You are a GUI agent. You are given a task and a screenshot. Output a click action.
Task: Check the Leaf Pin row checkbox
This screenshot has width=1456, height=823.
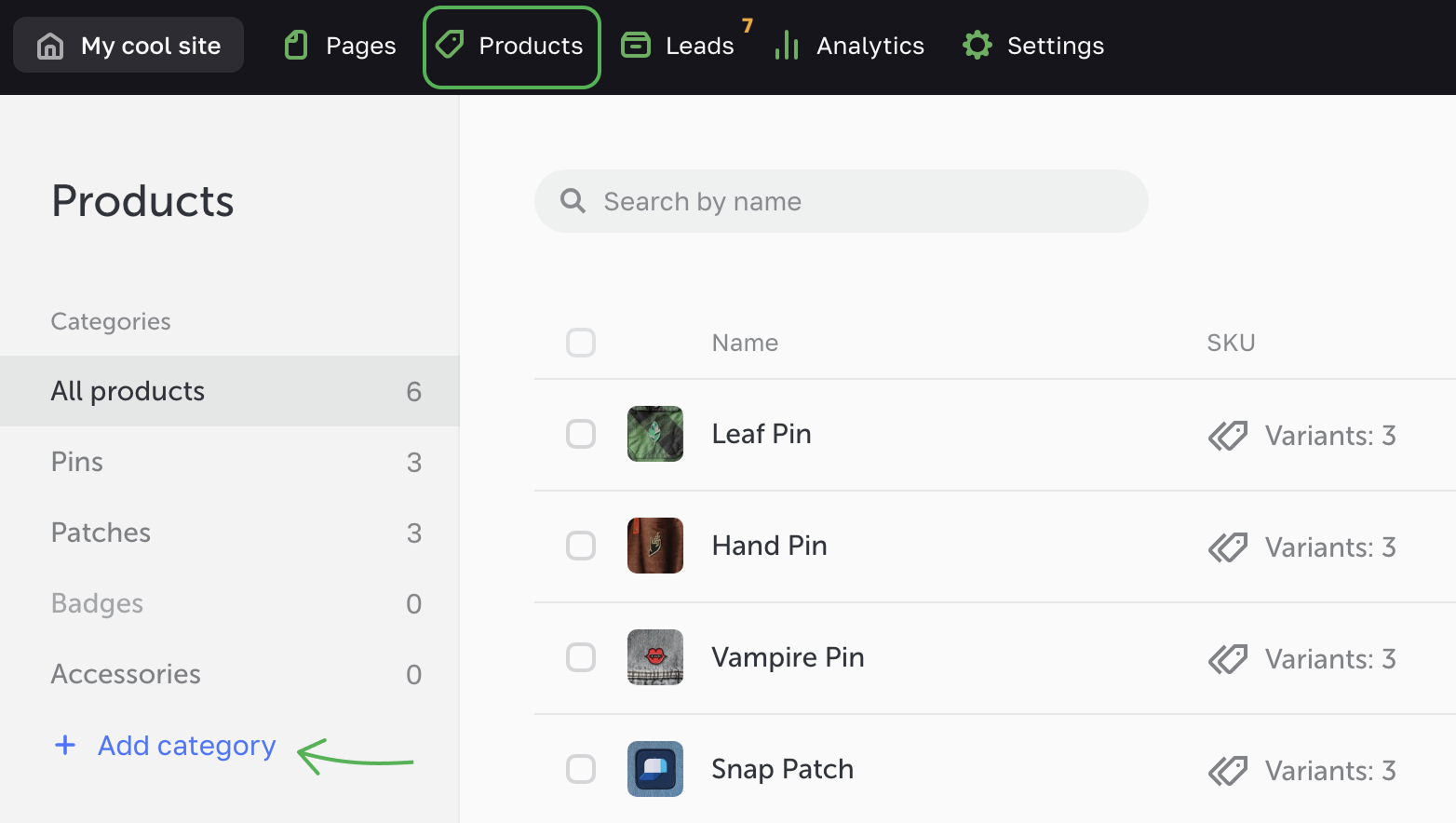click(x=581, y=434)
